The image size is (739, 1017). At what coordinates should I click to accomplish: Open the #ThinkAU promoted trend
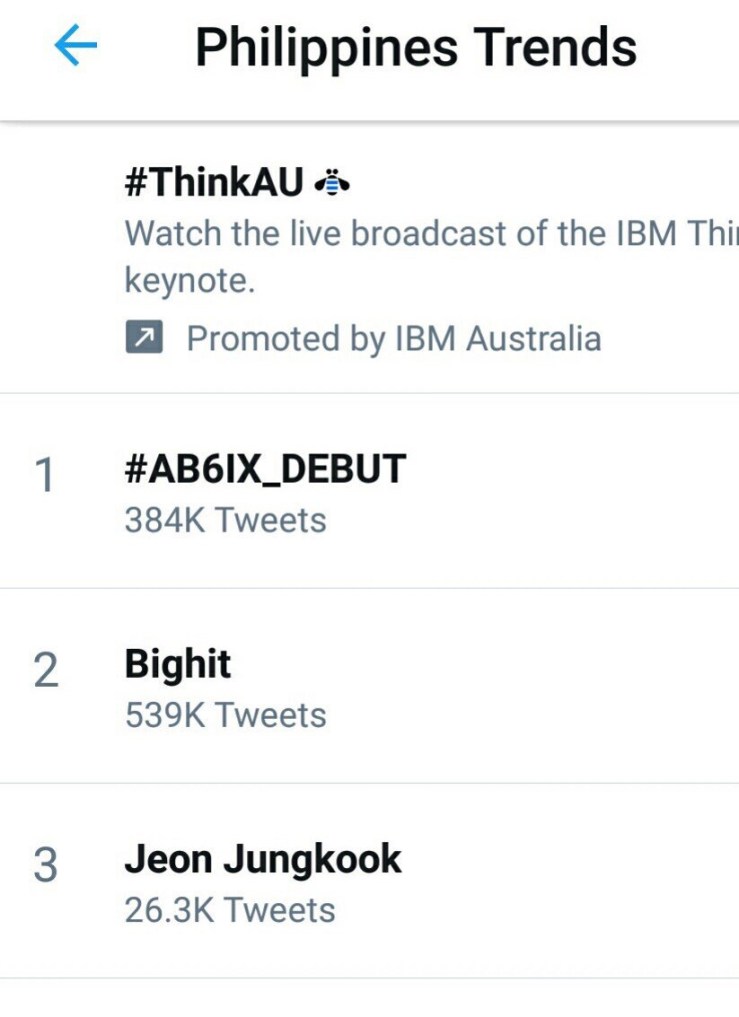(214, 183)
